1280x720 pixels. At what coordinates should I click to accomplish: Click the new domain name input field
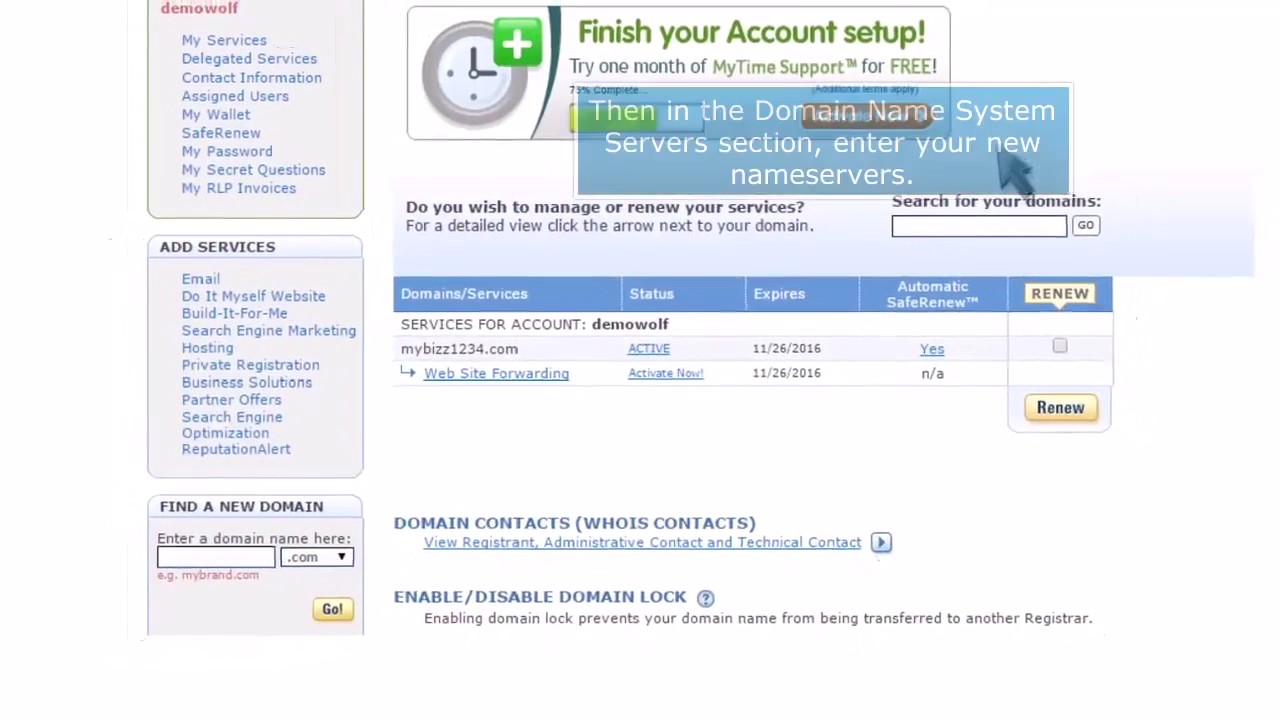point(216,557)
